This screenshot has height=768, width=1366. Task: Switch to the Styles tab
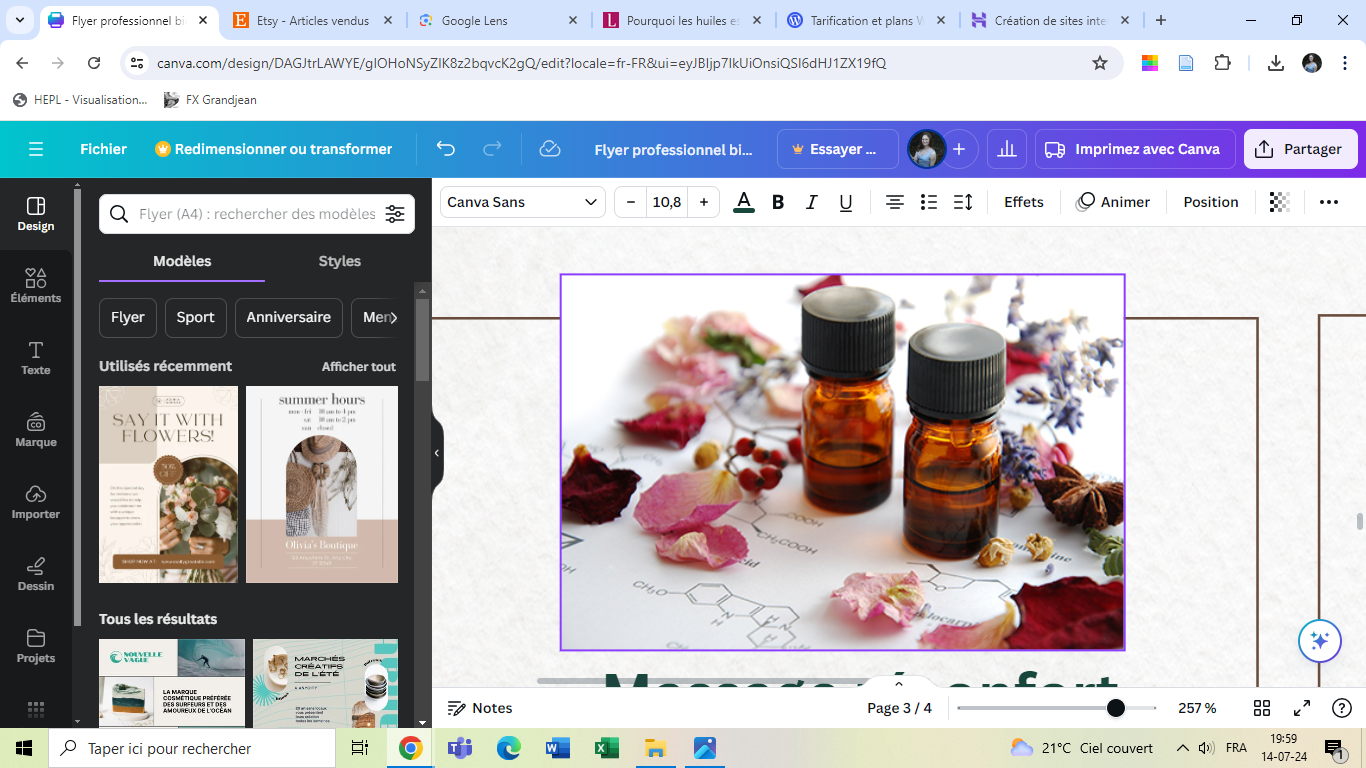[340, 261]
